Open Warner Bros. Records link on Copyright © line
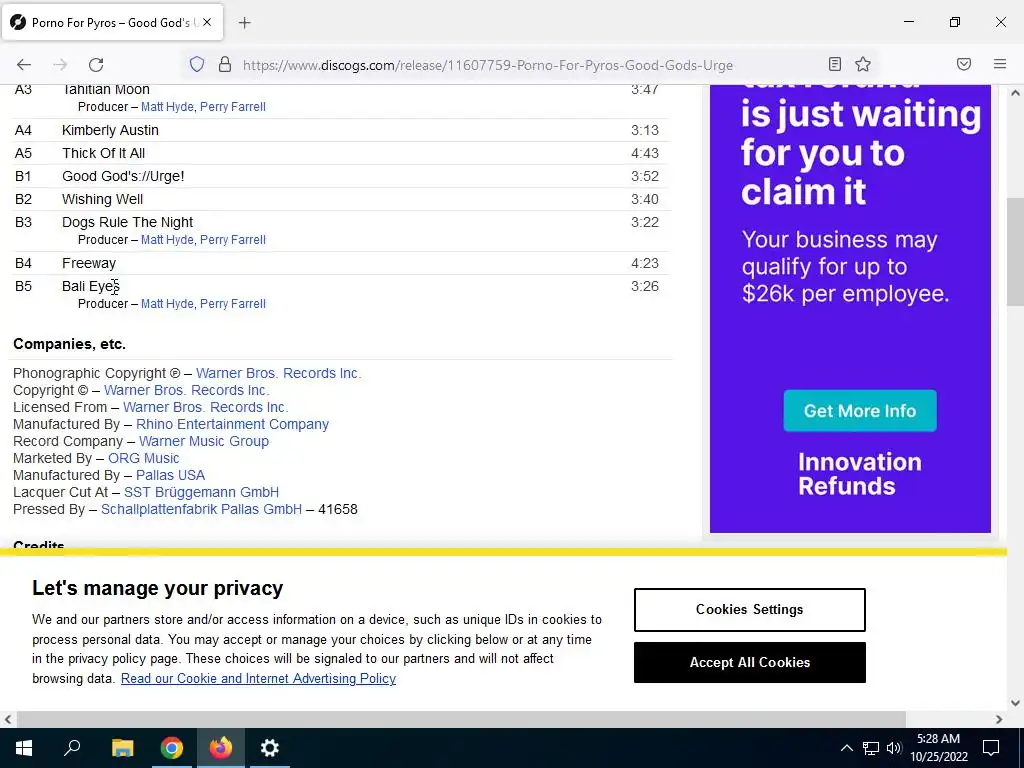This screenshot has height=768, width=1024. click(x=187, y=391)
